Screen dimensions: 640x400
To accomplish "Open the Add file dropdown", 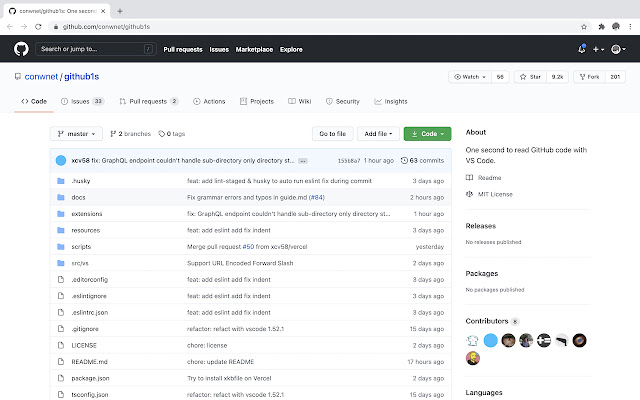I will click(378, 134).
